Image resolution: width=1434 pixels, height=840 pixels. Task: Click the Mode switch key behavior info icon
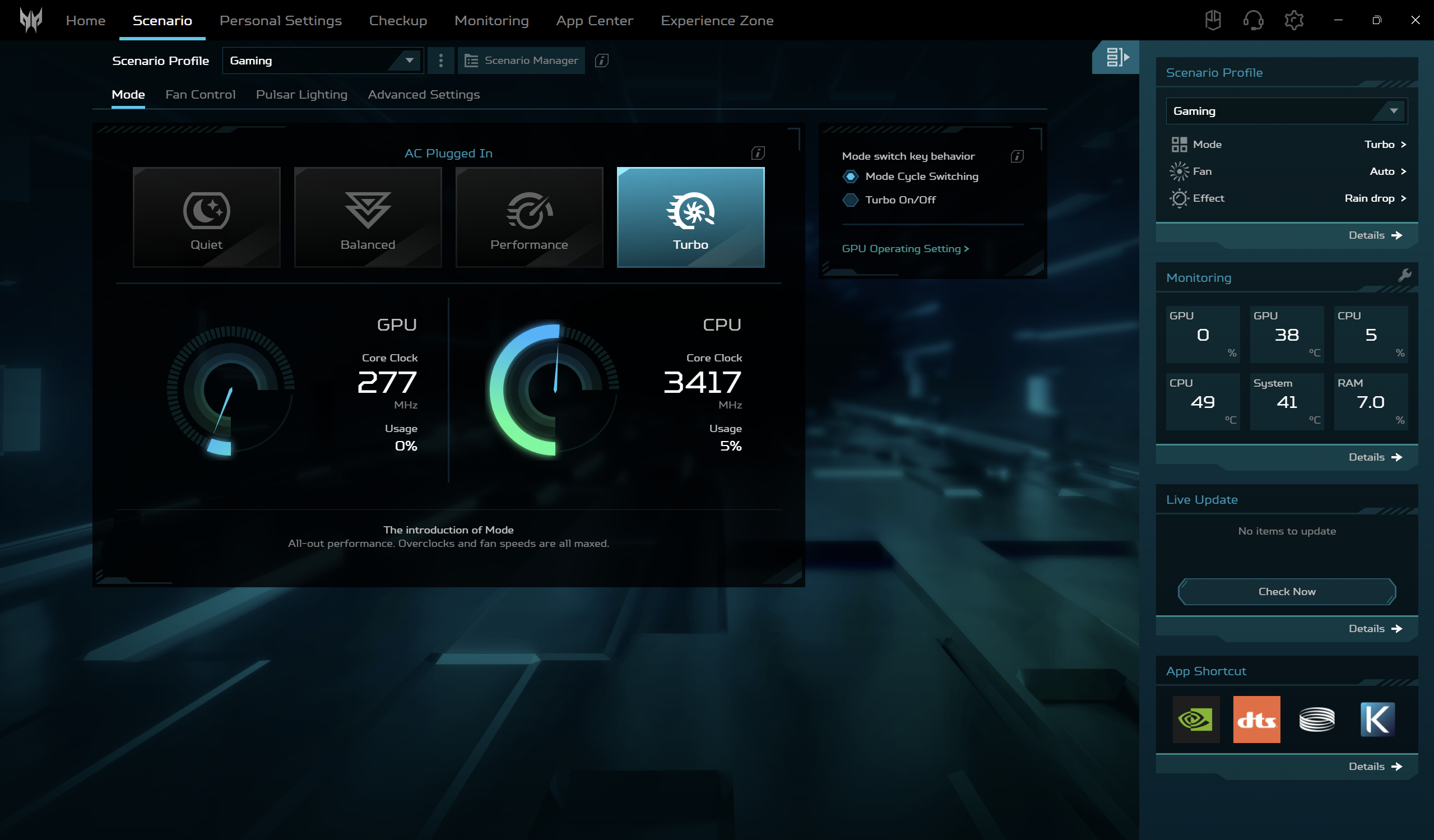1017,156
